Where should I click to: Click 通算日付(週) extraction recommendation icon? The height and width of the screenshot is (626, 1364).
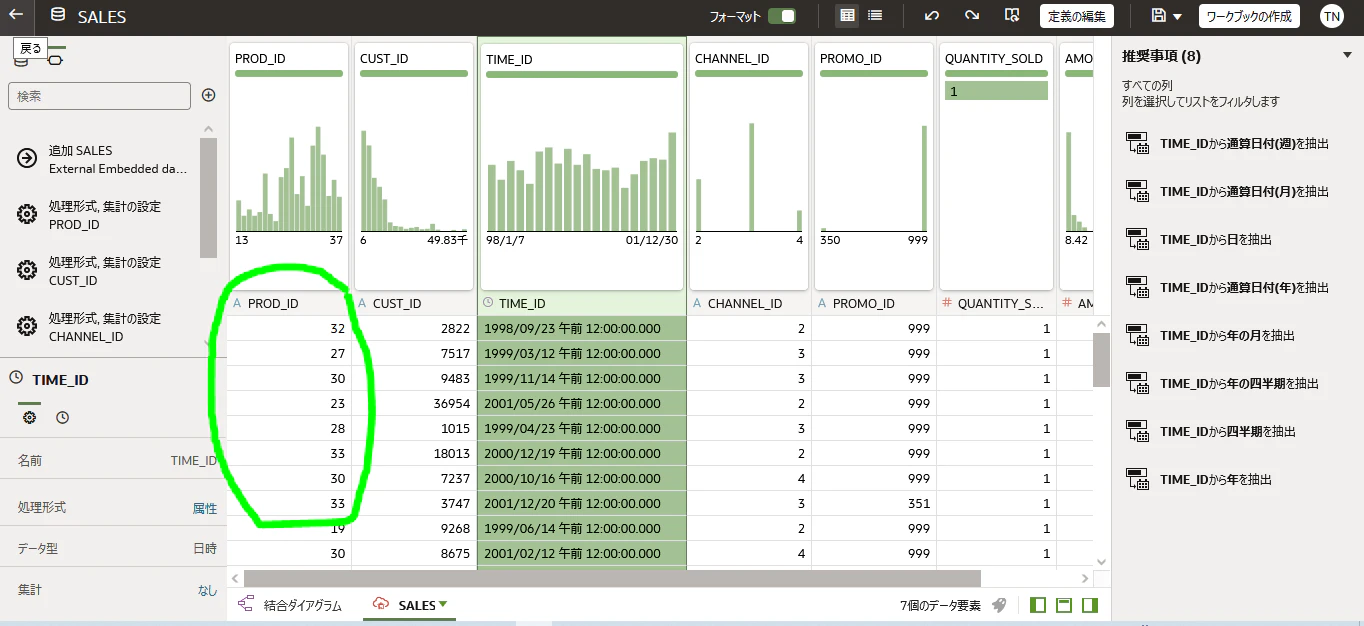pyautogui.click(x=1138, y=143)
